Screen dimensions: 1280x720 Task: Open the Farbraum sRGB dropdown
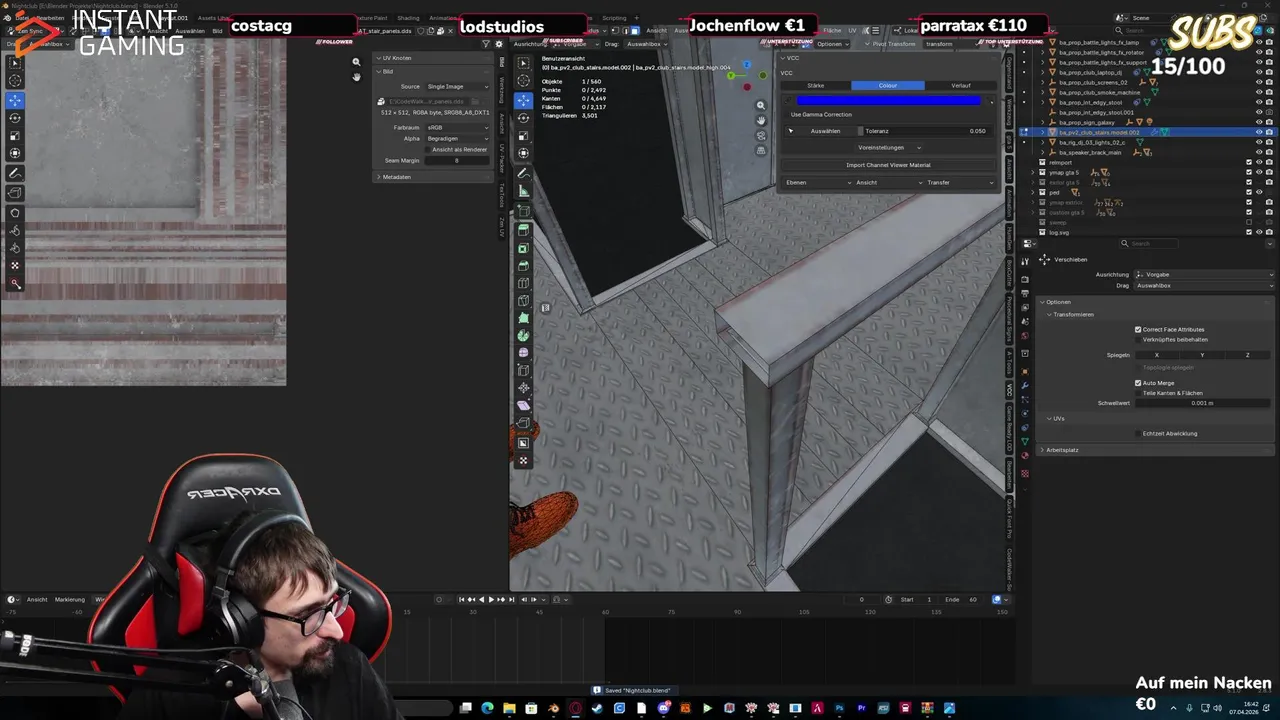(x=457, y=128)
